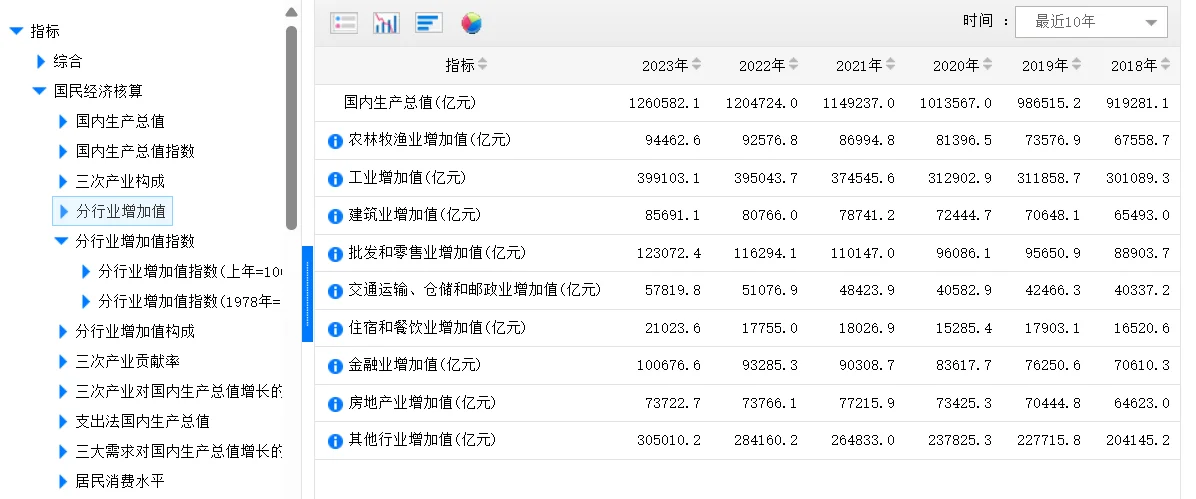
Task: Sort the 2018年 column
Action: click(x=1165, y=65)
